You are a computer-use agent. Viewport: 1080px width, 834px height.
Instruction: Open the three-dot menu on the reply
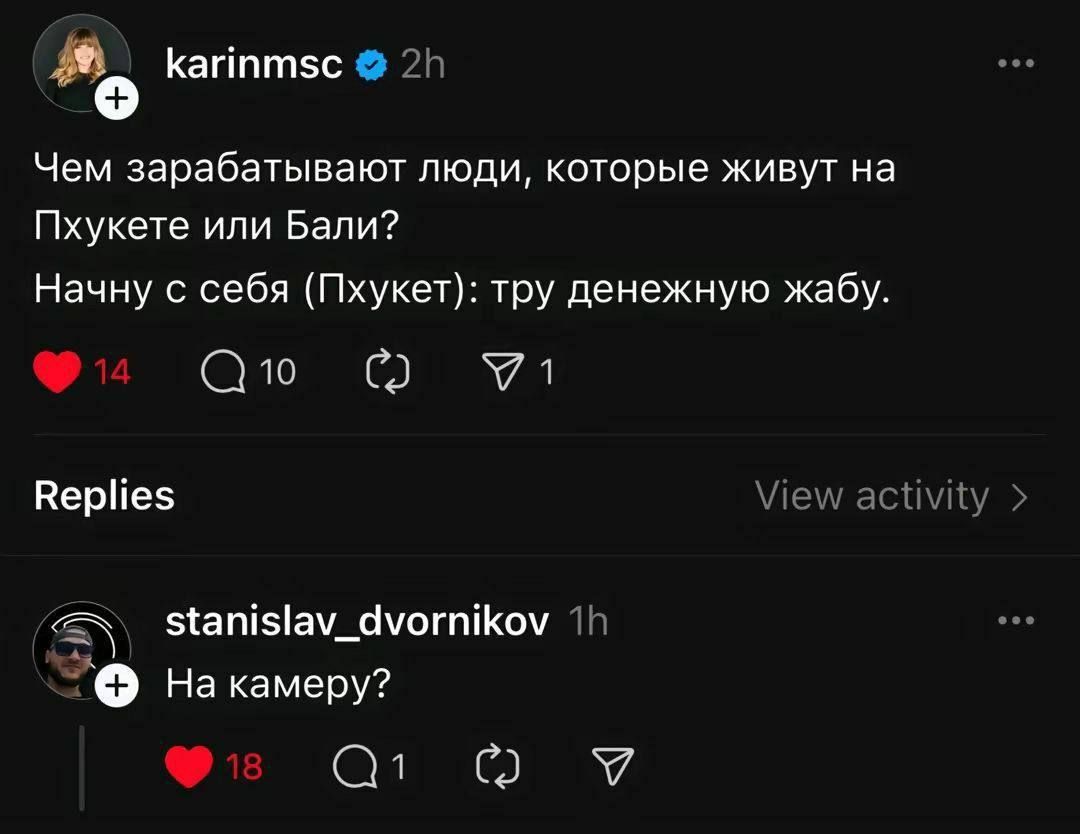pos(1017,620)
